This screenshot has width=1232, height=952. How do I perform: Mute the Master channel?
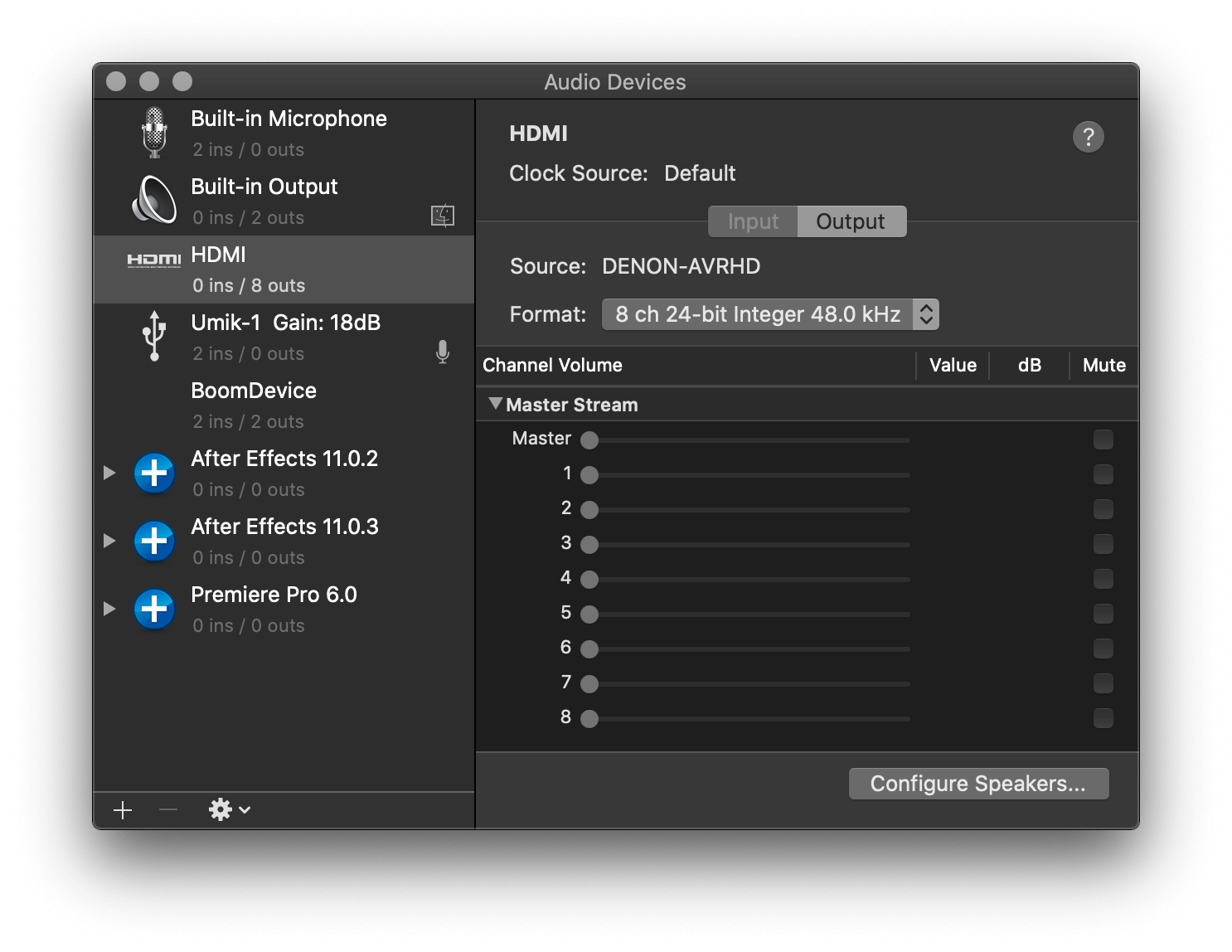coord(1103,440)
